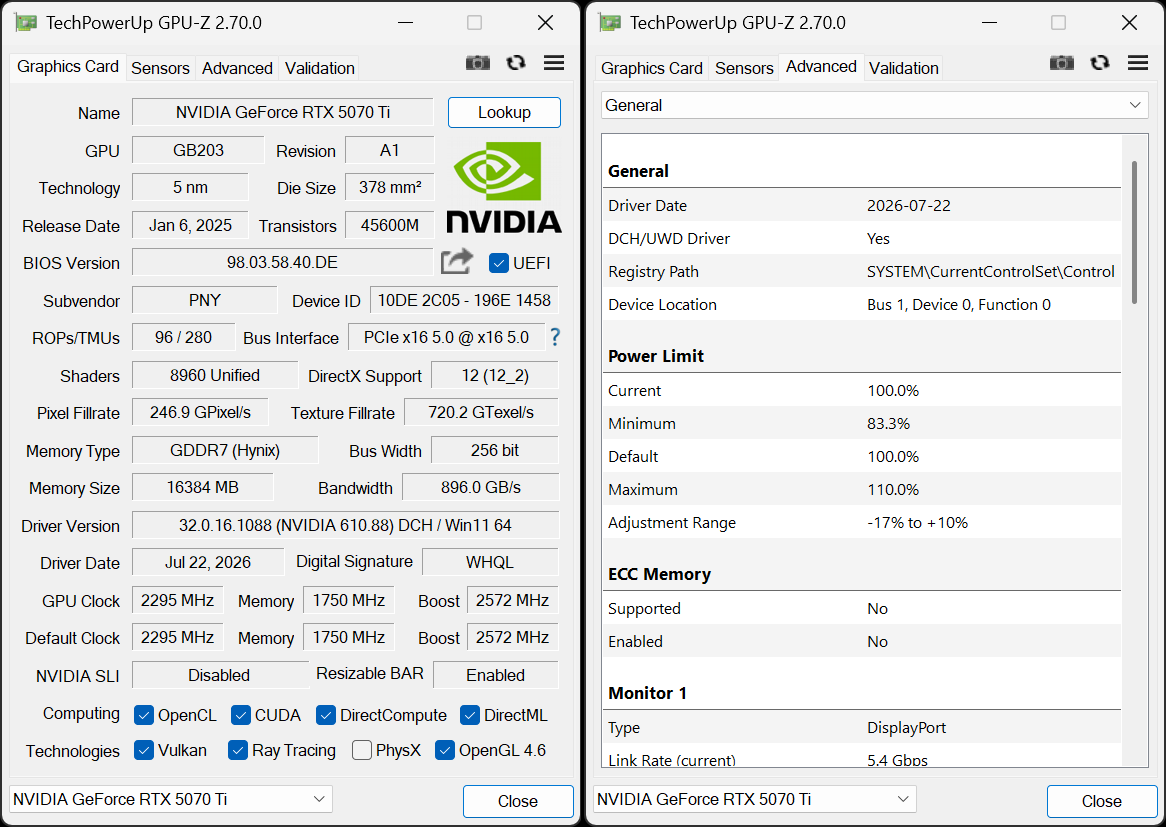Click the Digital Signature WHQL field
1166x827 pixels.
click(490, 562)
